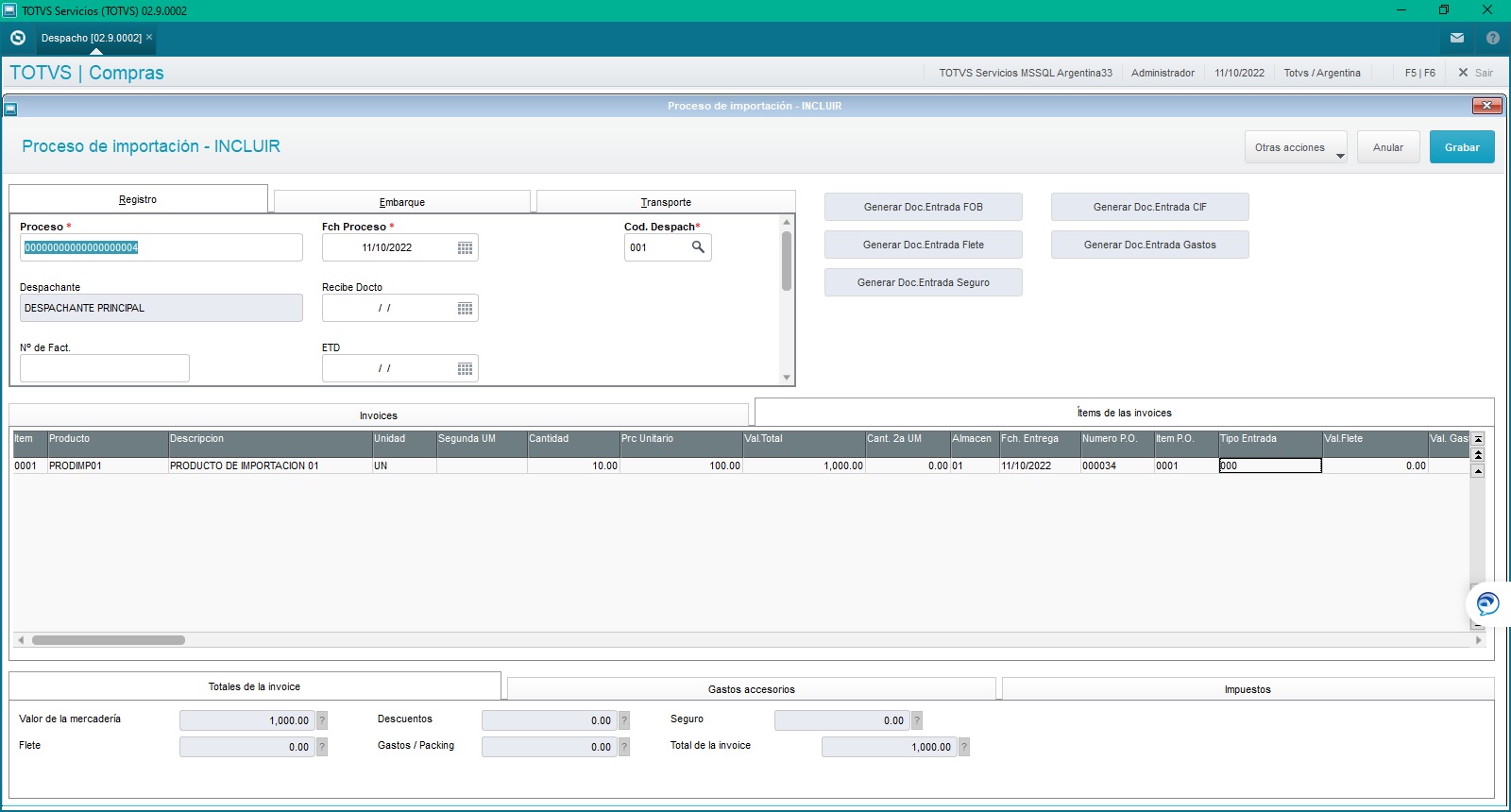The height and width of the screenshot is (812, 1511).
Task: Click TOTVS Servicios MSSQL Argentina33 label
Action: 1026,73
